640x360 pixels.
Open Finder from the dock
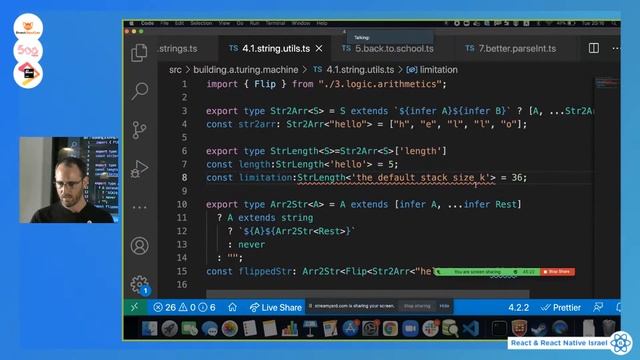click(x=149, y=329)
